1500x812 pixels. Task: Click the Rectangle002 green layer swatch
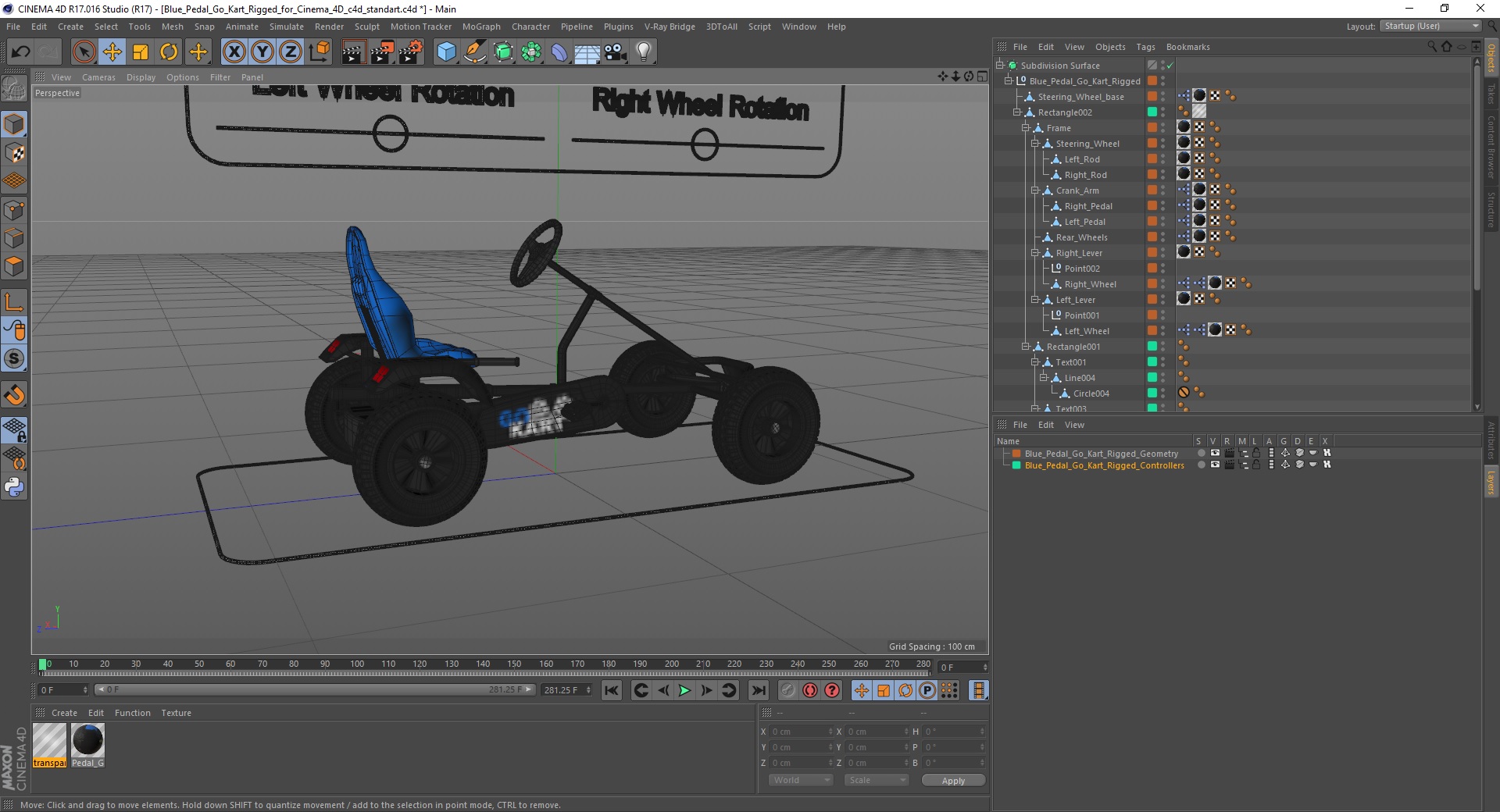[1152, 112]
